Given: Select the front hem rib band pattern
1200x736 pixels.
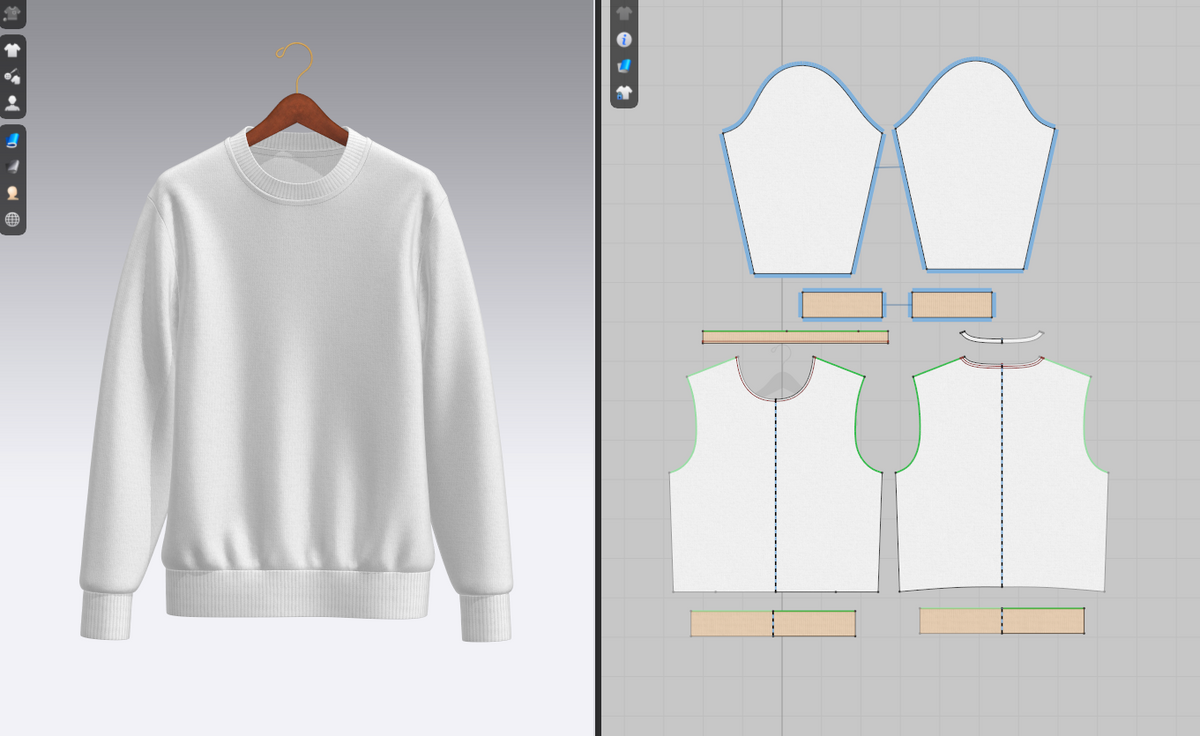Looking at the screenshot, I should pos(773,623).
